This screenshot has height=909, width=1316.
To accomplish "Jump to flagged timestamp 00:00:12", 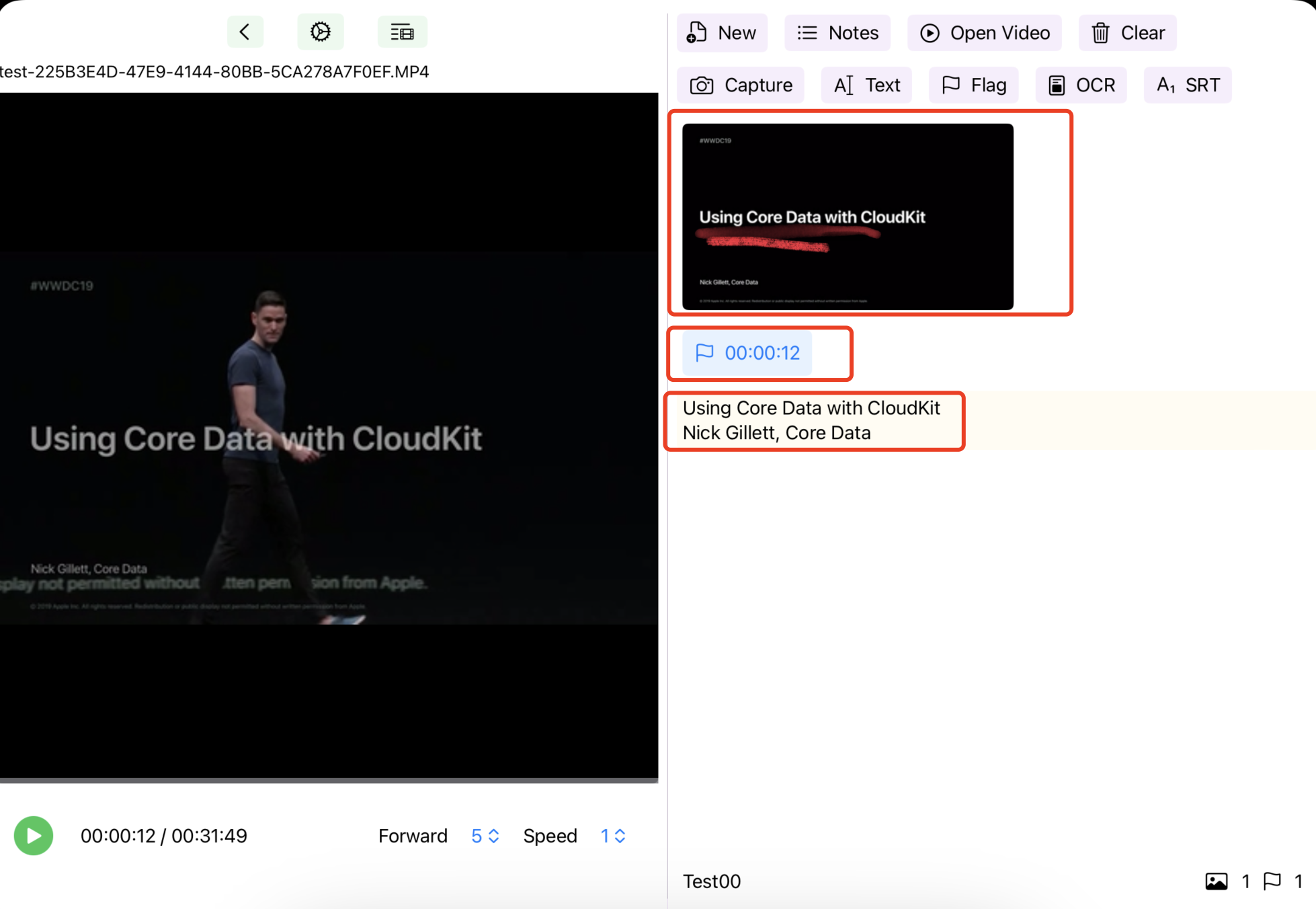I will point(747,353).
